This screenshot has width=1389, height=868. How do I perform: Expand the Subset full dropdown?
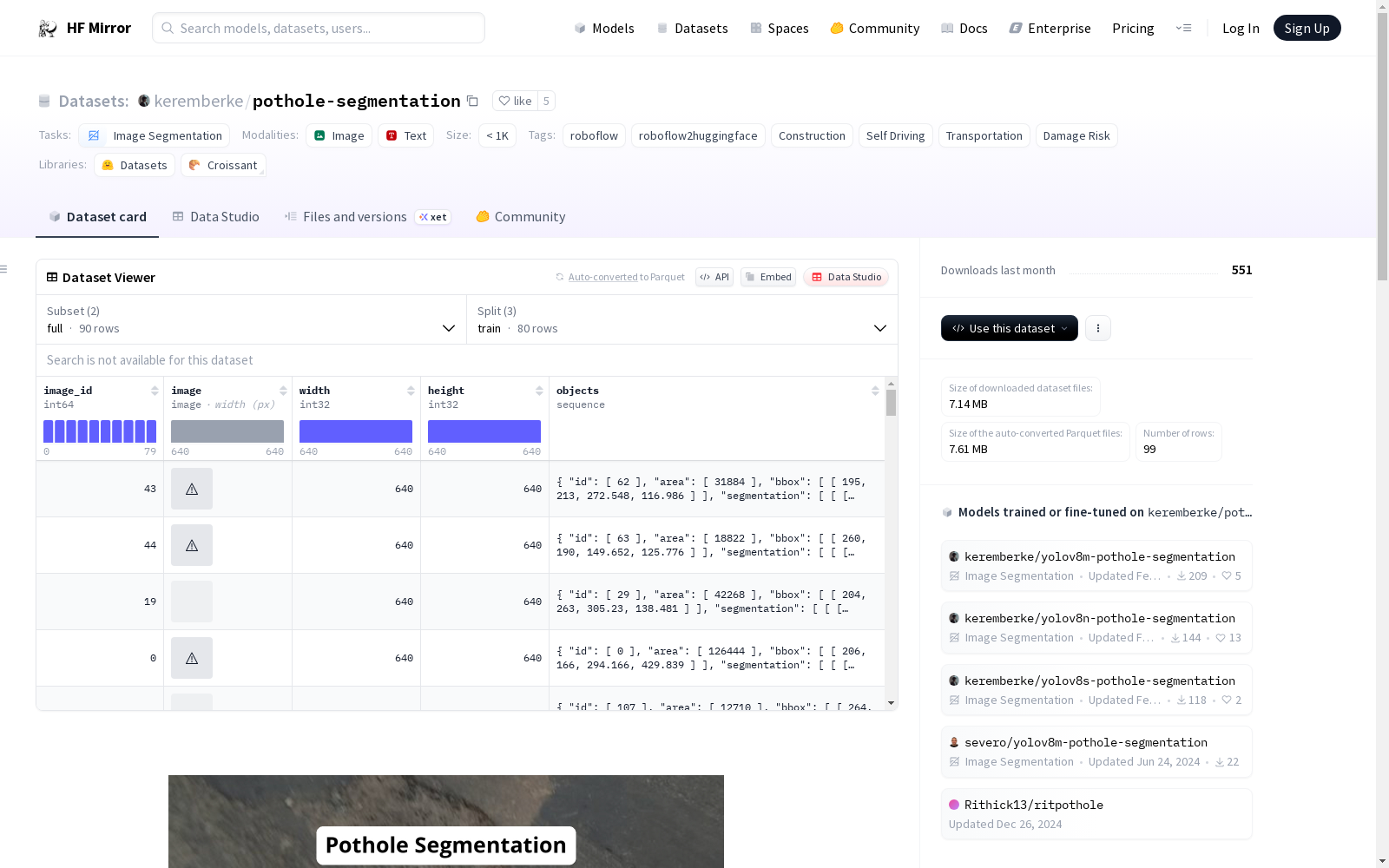point(251,319)
